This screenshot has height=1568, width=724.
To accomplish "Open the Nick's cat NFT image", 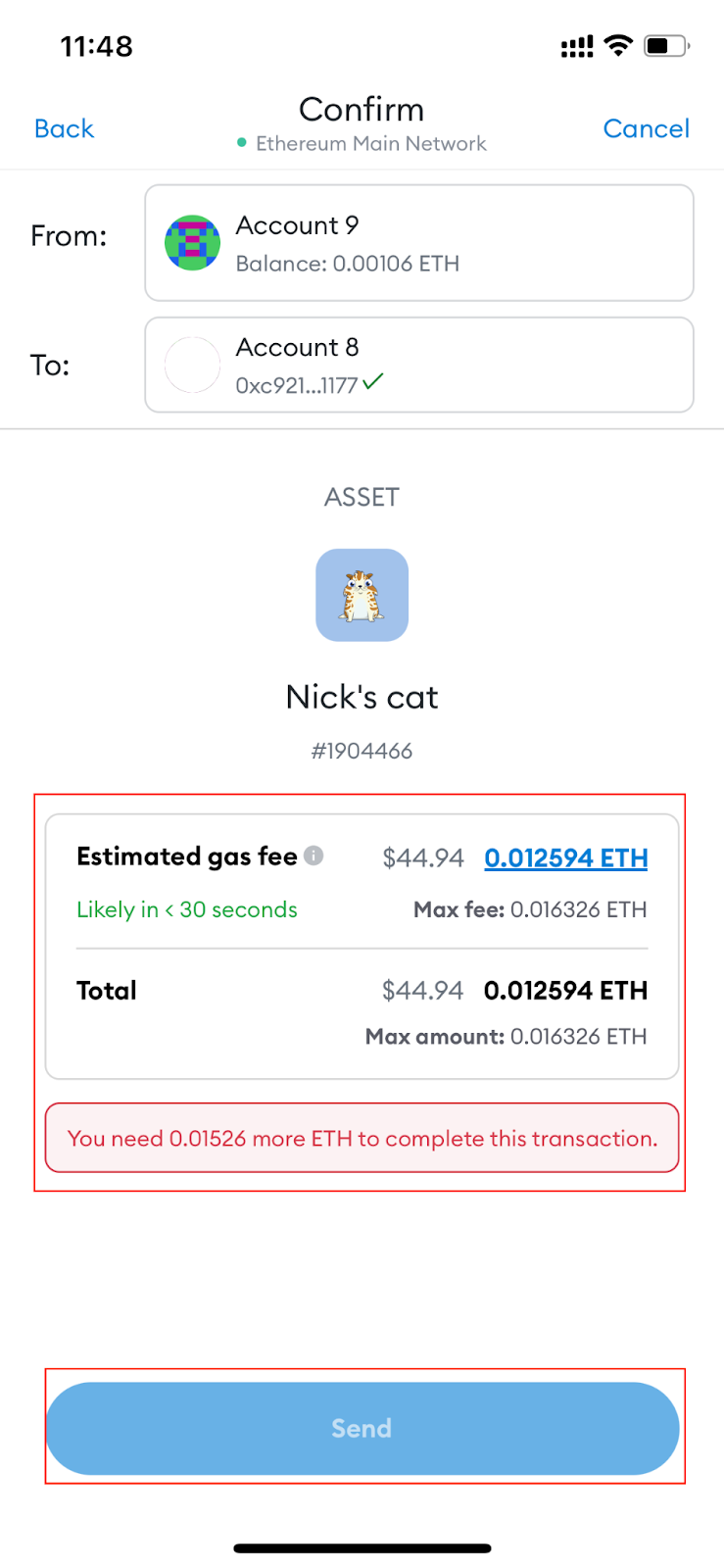I will [362, 595].
